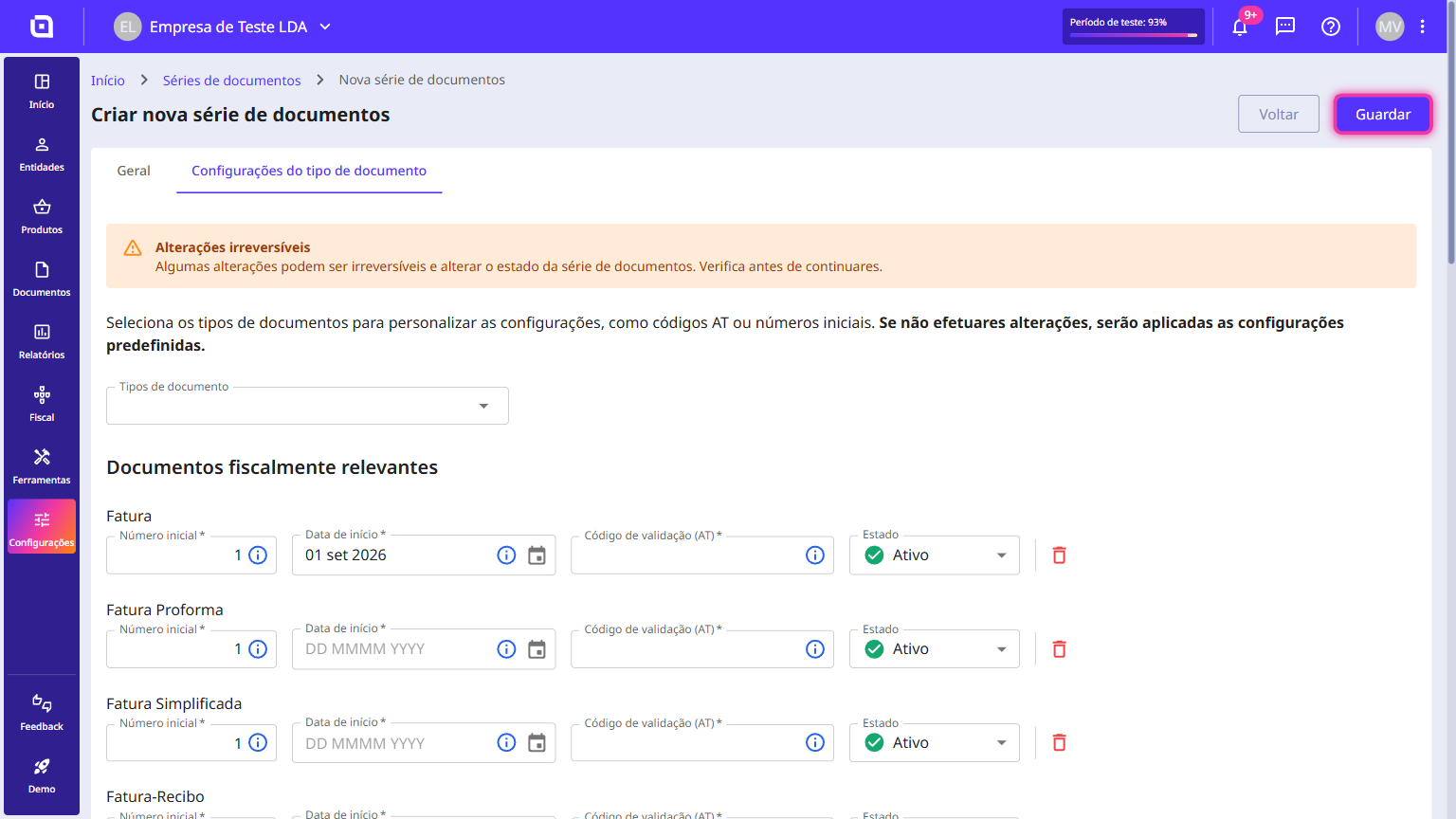This screenshot has width=1456, height=819.
Task: Go to Início in the sidebar
Action: (x=42, y=92)
